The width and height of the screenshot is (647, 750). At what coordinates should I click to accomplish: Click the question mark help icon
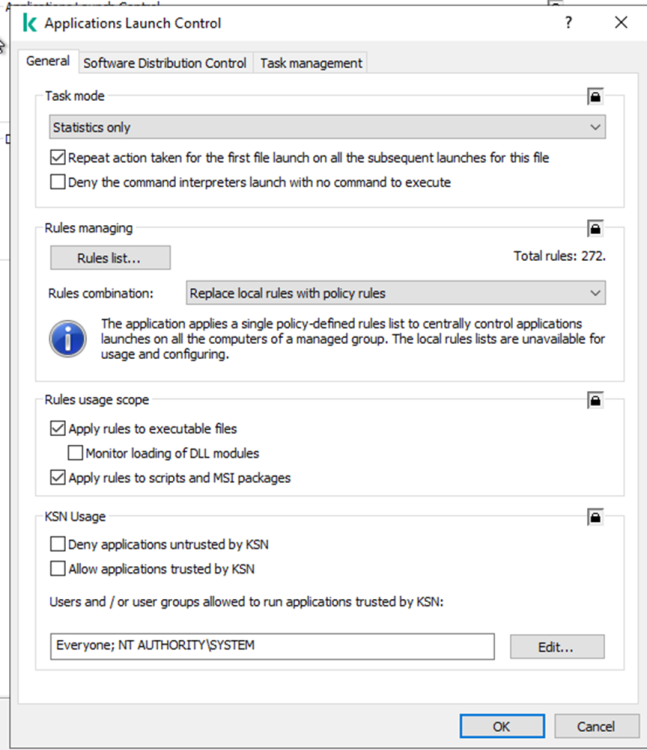(568, 23)
